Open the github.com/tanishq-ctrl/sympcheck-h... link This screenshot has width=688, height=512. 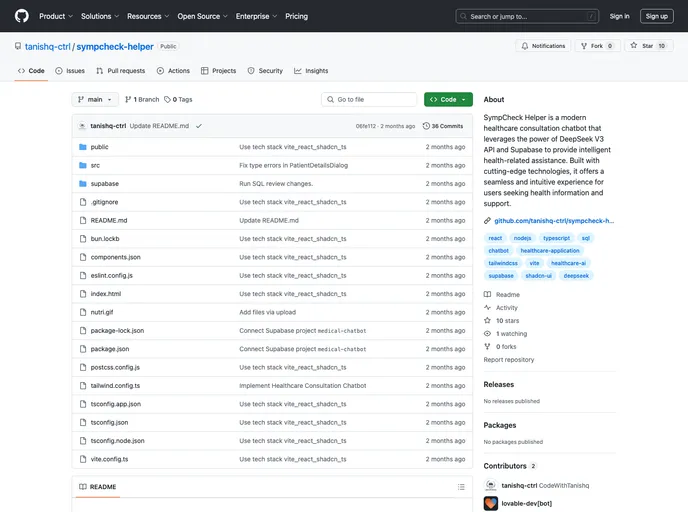(x=554, y=221)
